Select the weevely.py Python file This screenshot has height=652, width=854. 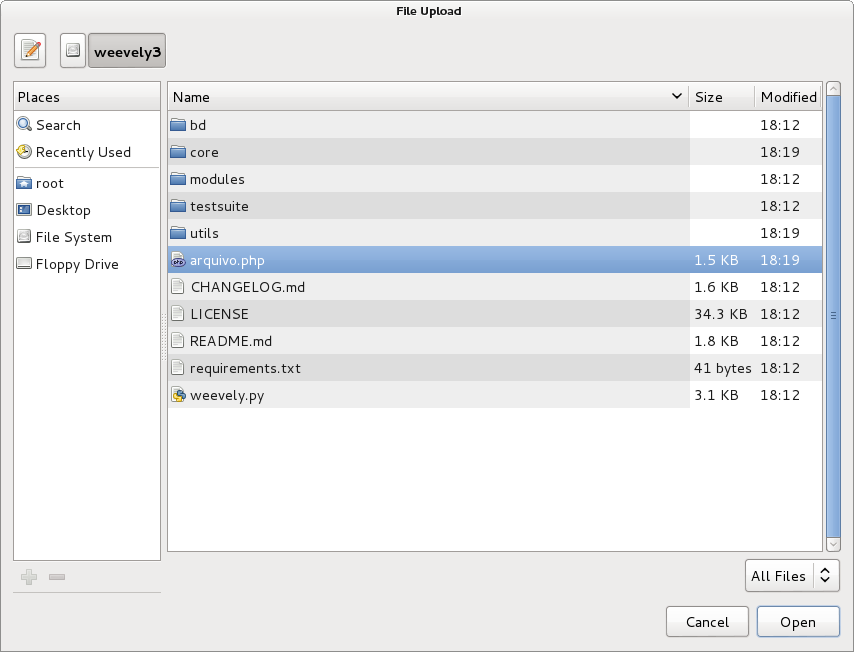click(x=227, y=395)
